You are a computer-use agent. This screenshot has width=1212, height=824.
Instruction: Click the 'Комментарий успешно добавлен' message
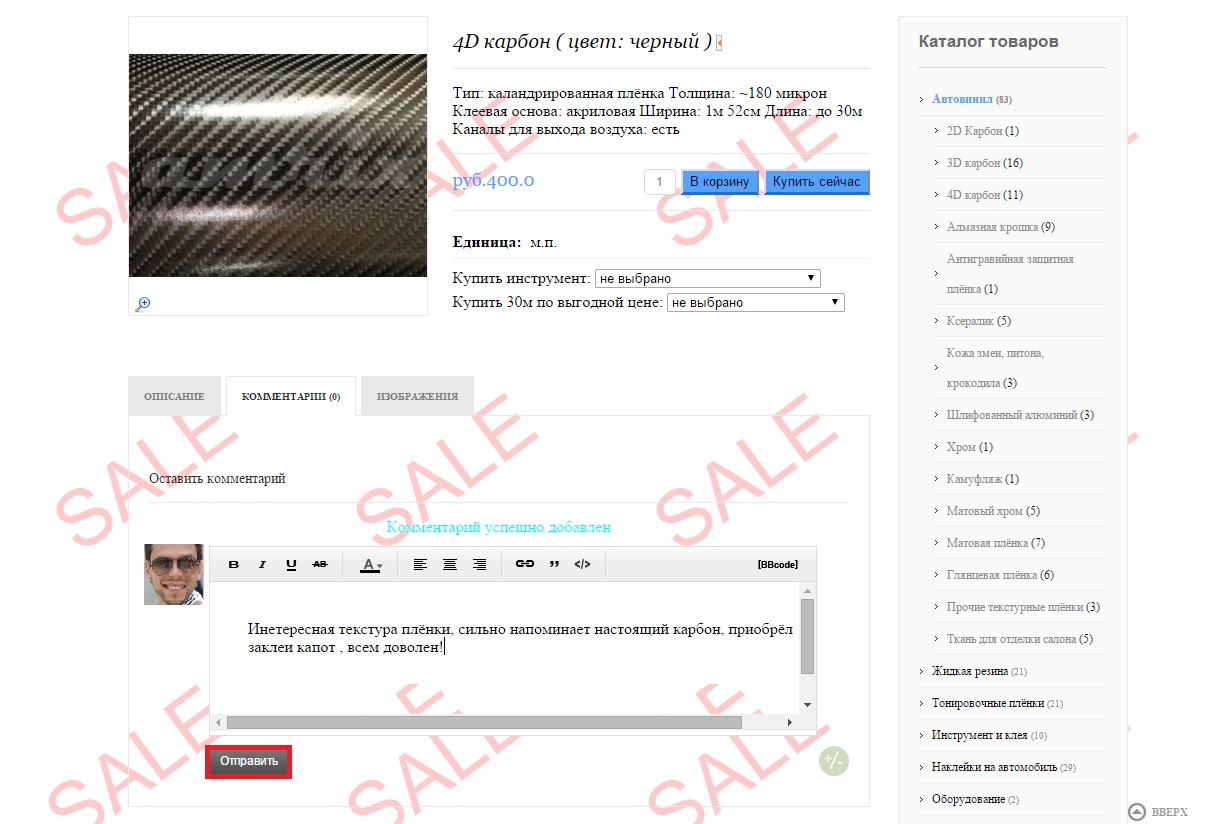[x=498, y=527]
